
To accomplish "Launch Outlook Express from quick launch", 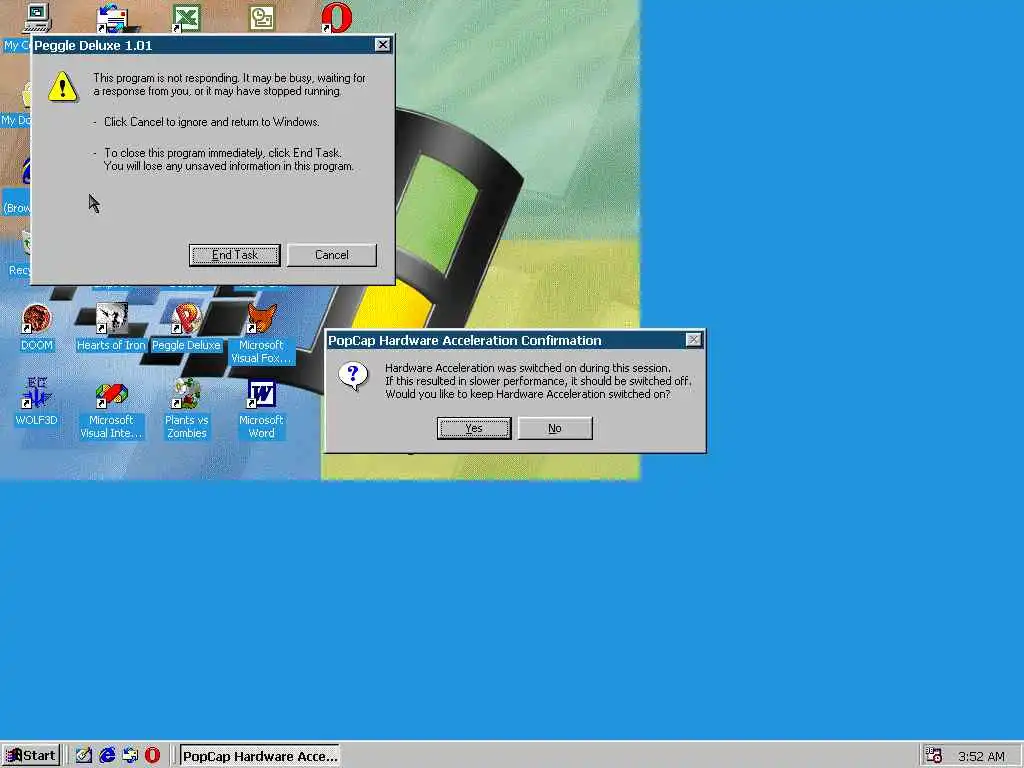I will [130, 756].
